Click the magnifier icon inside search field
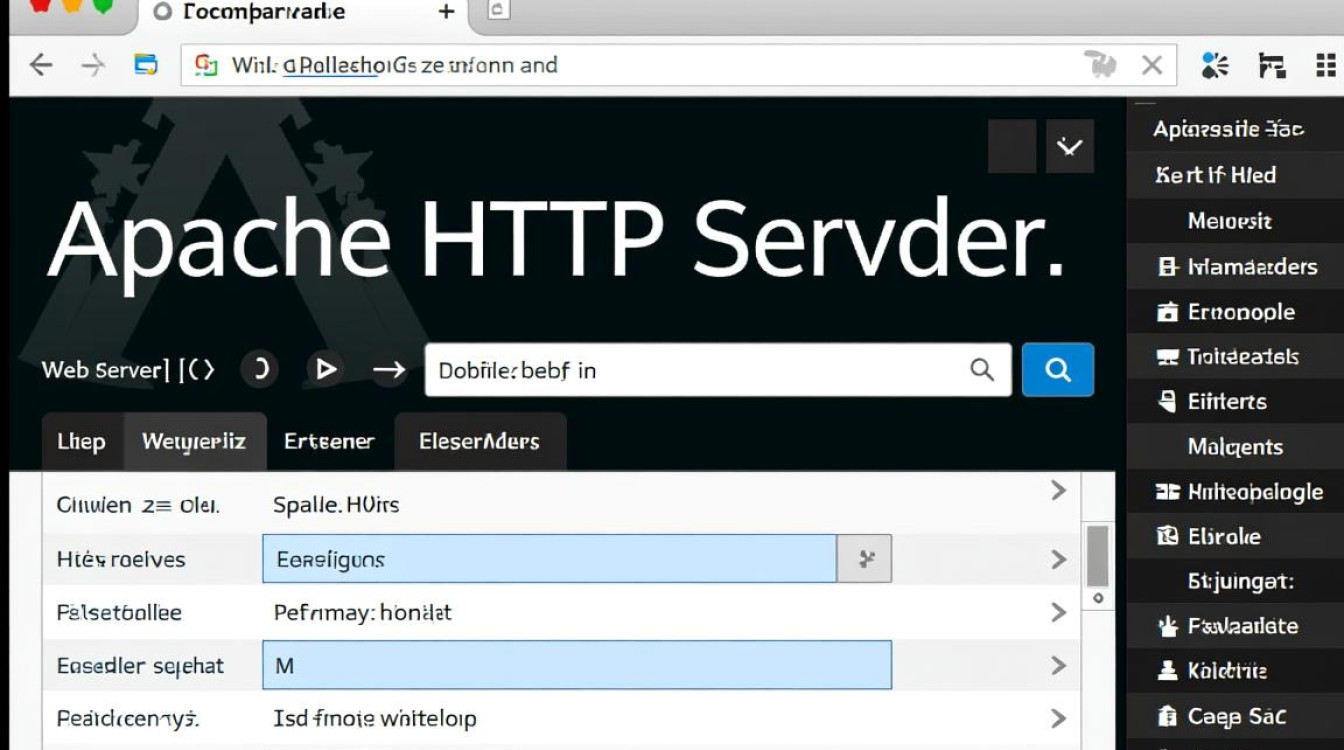The image size is (1344, 750). coord(982,370)
